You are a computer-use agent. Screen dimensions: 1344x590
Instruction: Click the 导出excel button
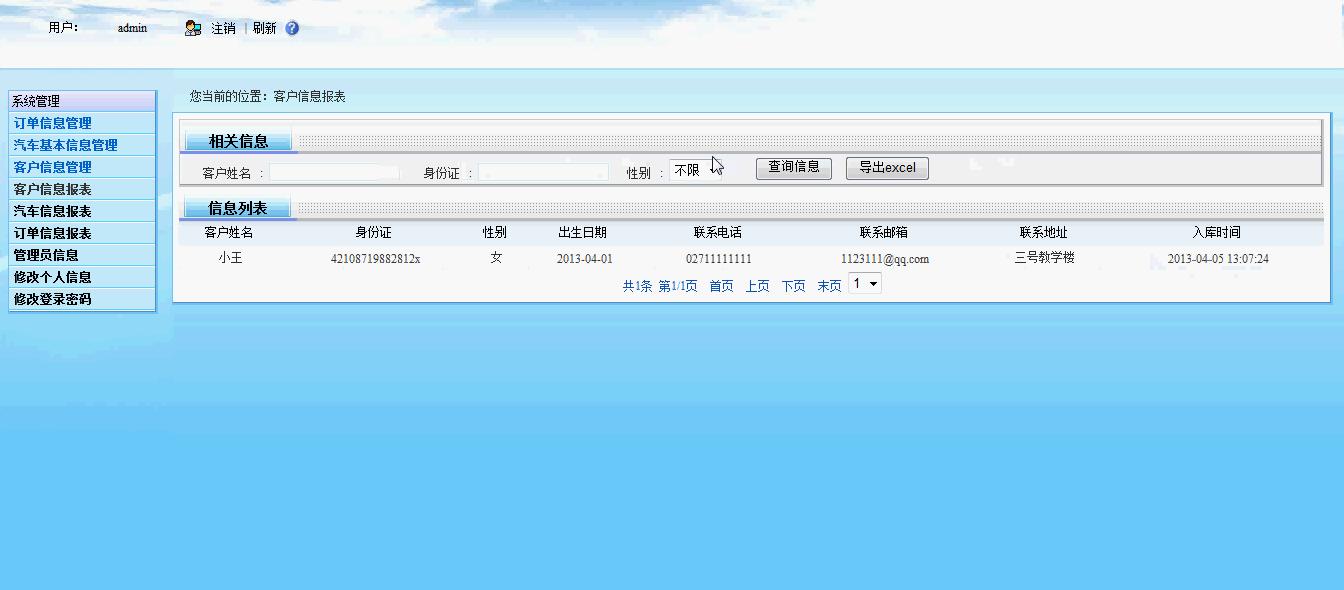pyautogui.click(x=887, y=168)
